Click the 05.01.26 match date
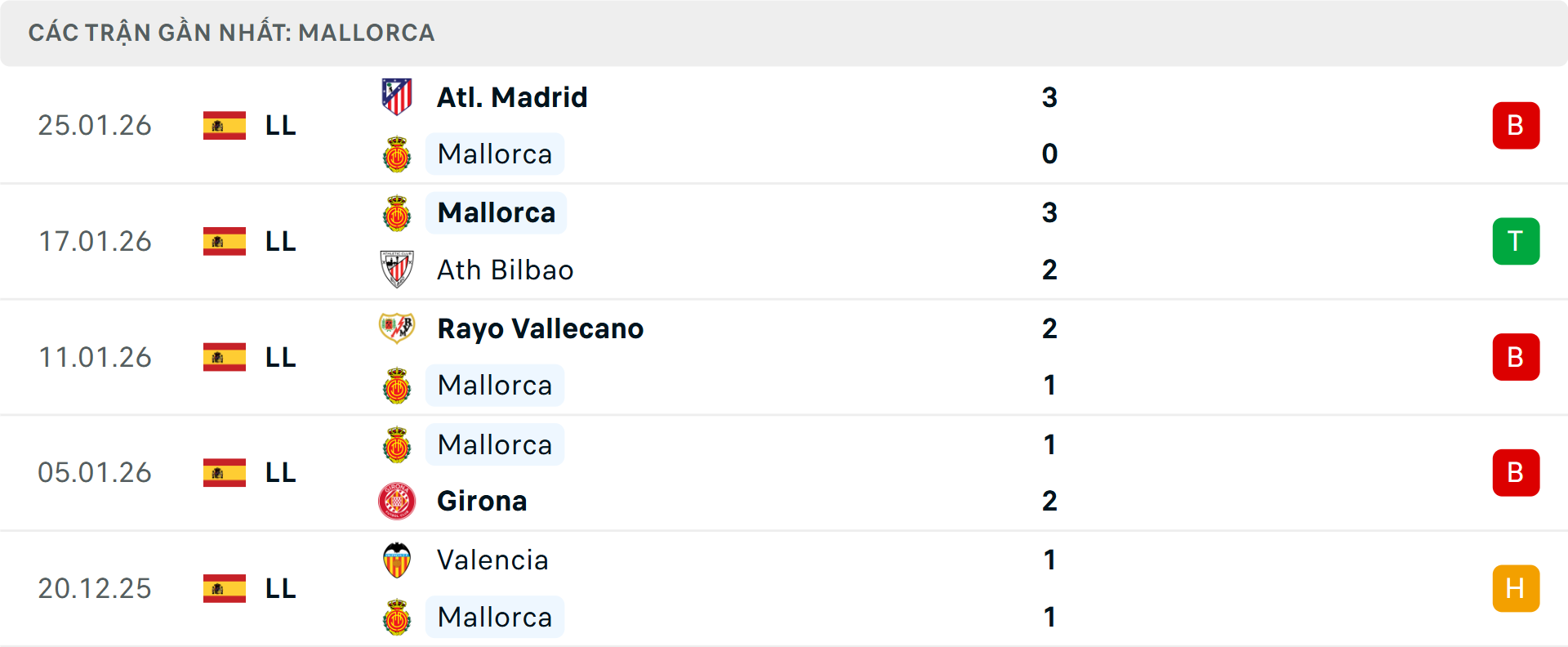The width and height of the screenshot is (1568, 647). pyautogui.click(x=95, y=473)
